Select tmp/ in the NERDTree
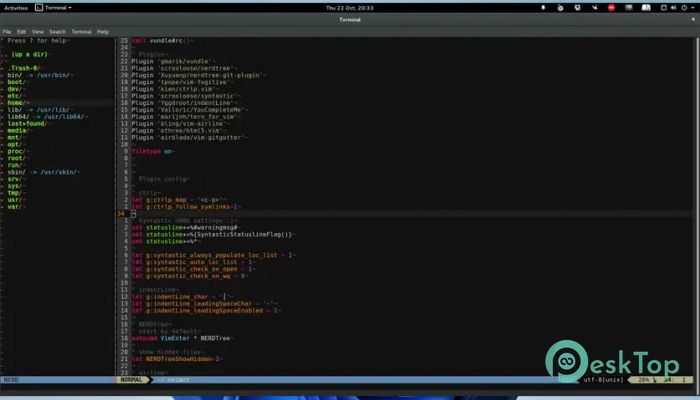Viewport: 700px width, 400px height. point(15,193)
